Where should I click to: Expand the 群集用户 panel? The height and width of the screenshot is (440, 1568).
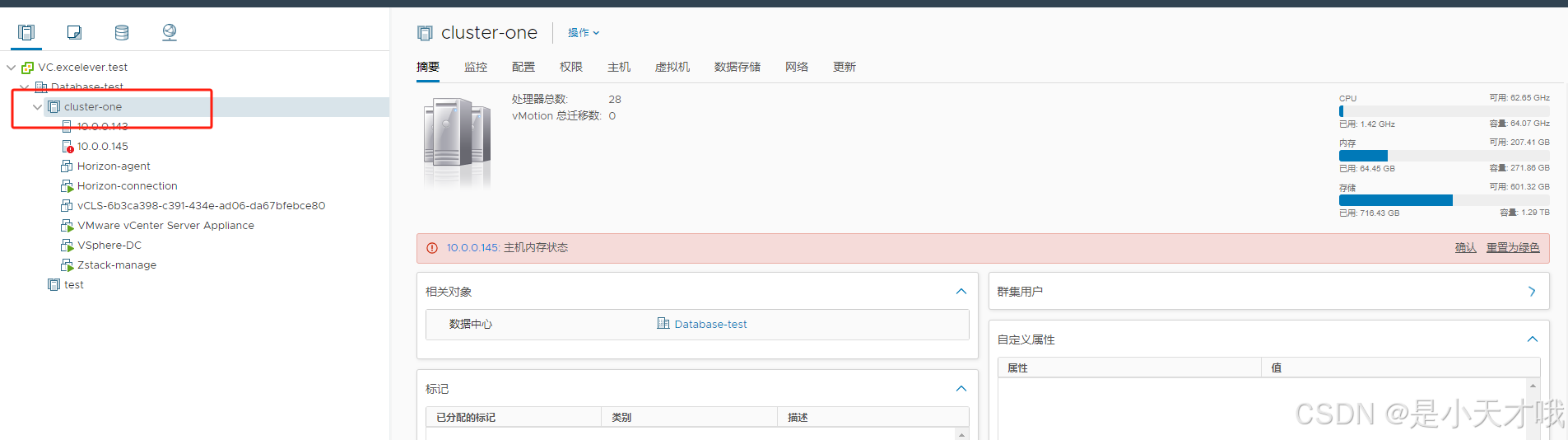click(x=1532, y=292)
